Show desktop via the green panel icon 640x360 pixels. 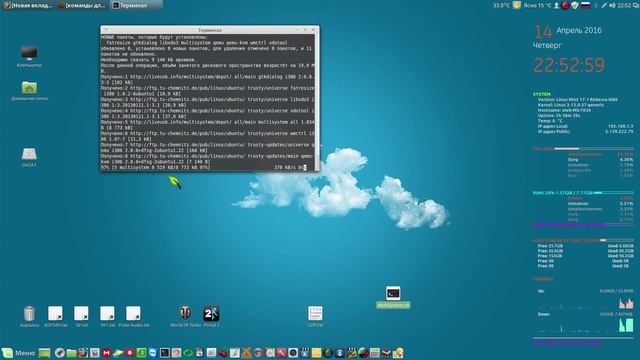44,353
